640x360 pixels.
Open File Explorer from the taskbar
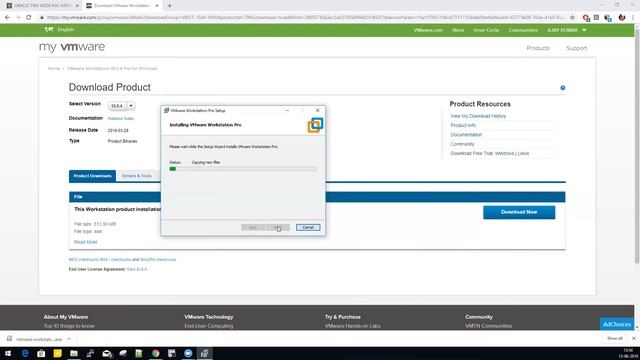point(74,353)
